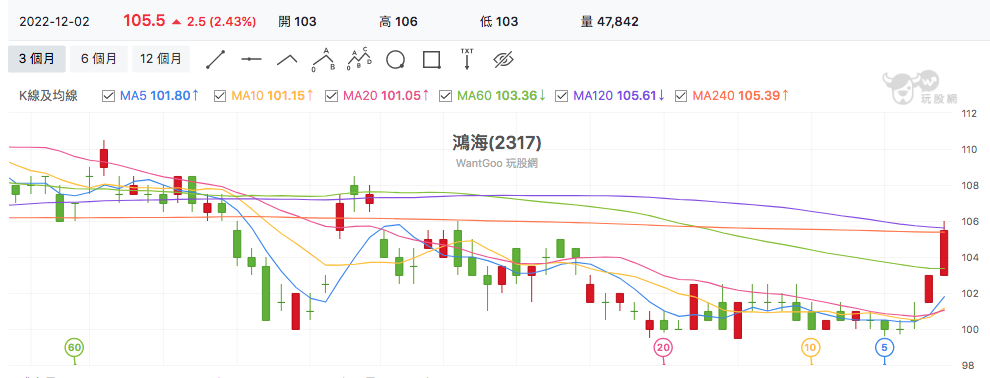Click the K線及均線 label
The width and height of the screenshot is (990, 378).
coord(48,96)
